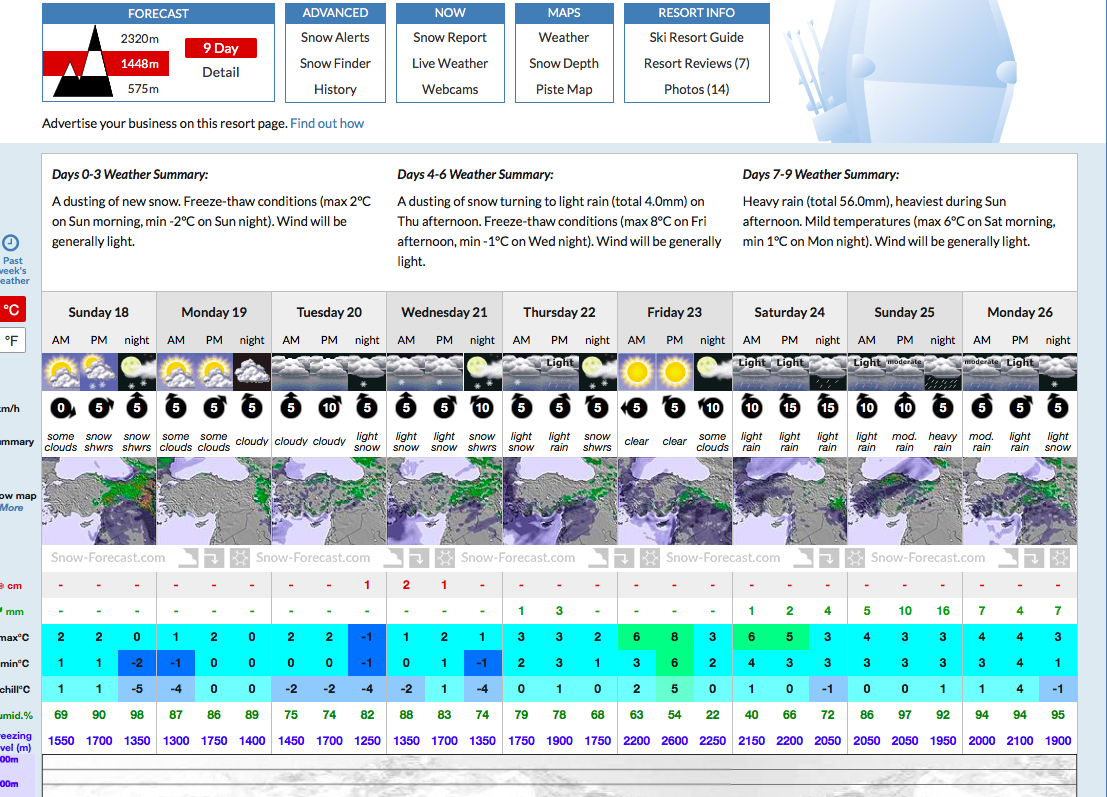Open the Snow Finder link

coord(335,64)
